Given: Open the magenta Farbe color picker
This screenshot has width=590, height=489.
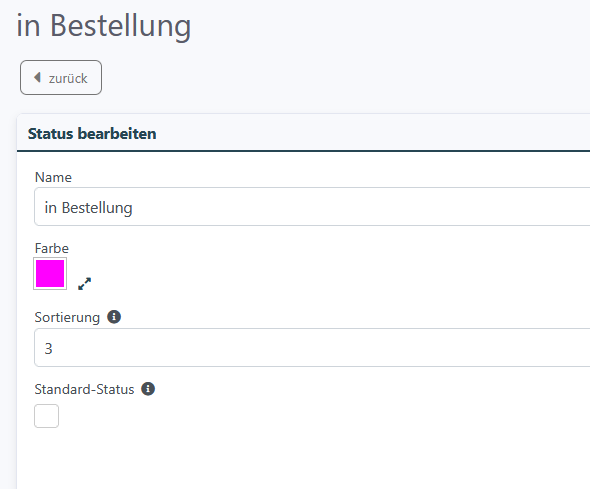Looking at the screenshot, I should (x=50, y=273).
